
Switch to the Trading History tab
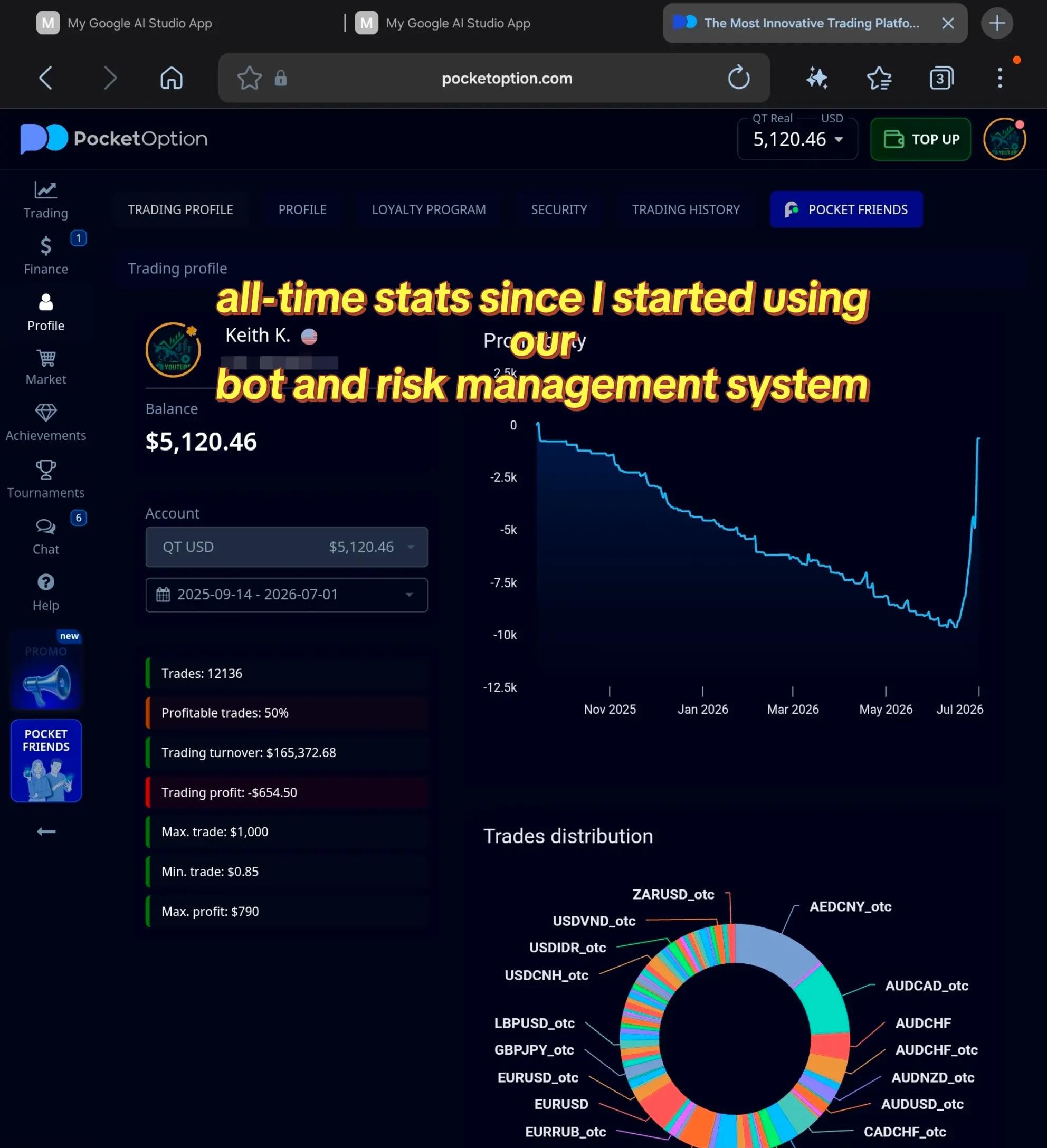point(686,209)
